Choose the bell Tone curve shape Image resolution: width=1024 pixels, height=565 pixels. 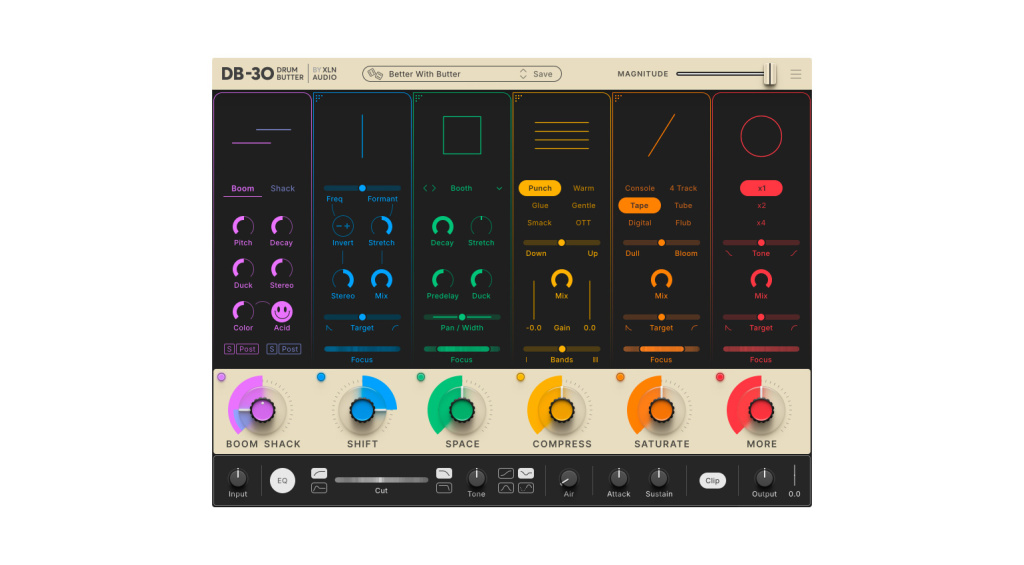[505, 488]
